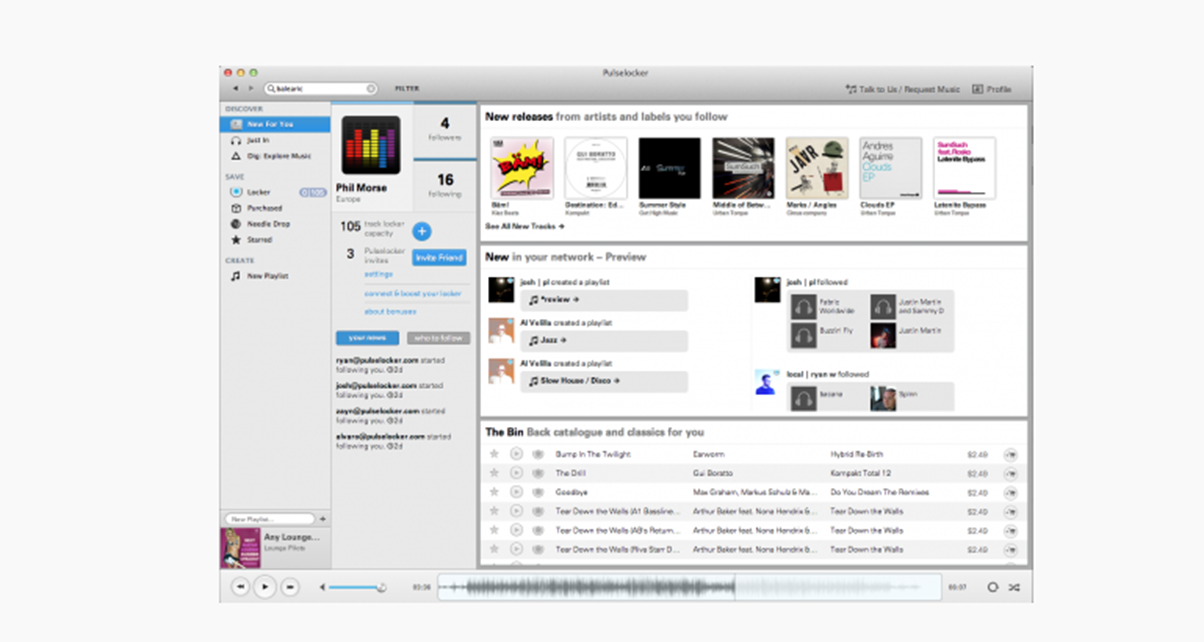Play the track The Drill
Image resolution: width=1204 pixels, height=642 pixels.
coord(516,473)
